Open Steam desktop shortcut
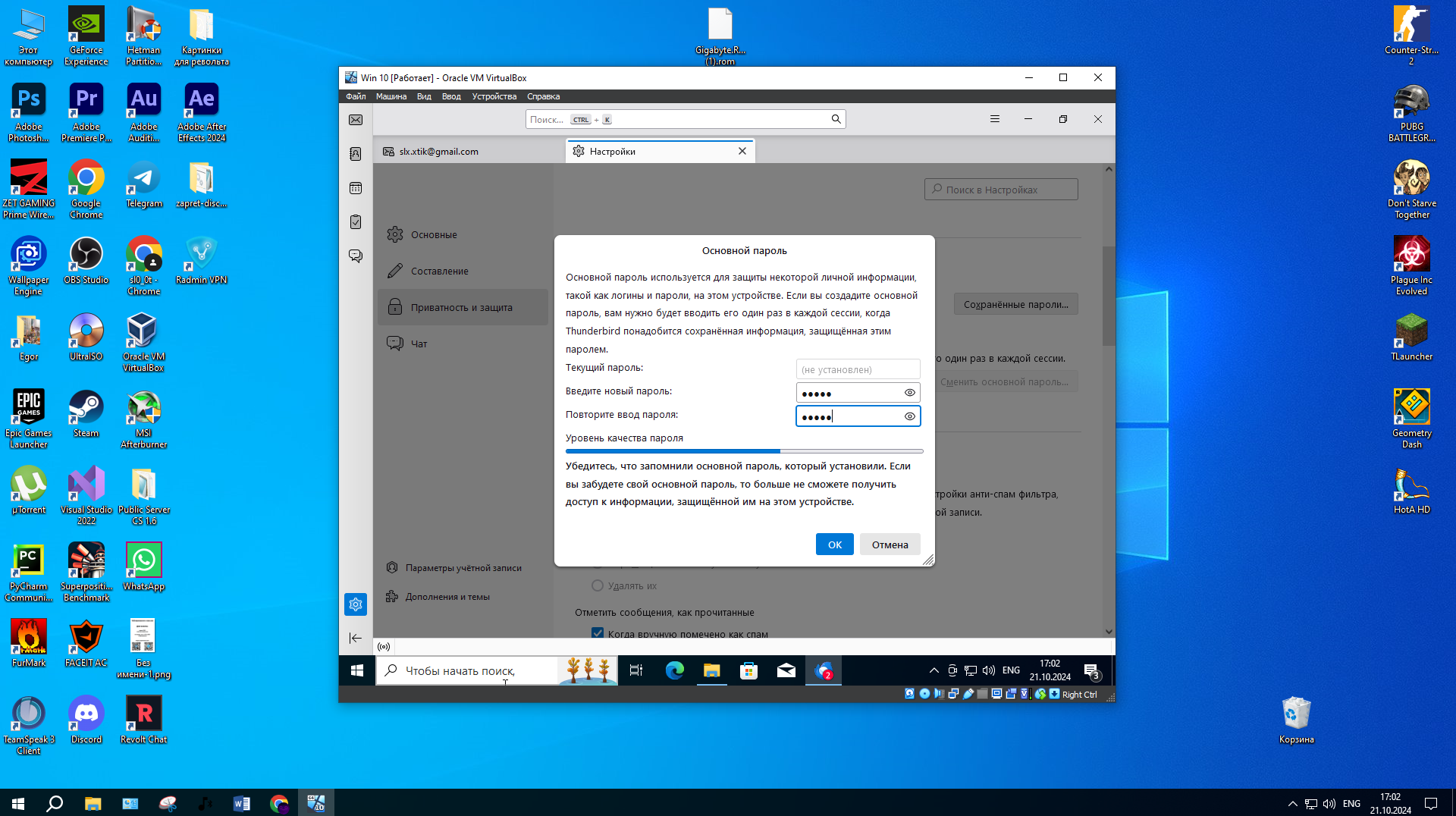The height and width of the screenshot is (816, 1456). (x=86, y=414)
